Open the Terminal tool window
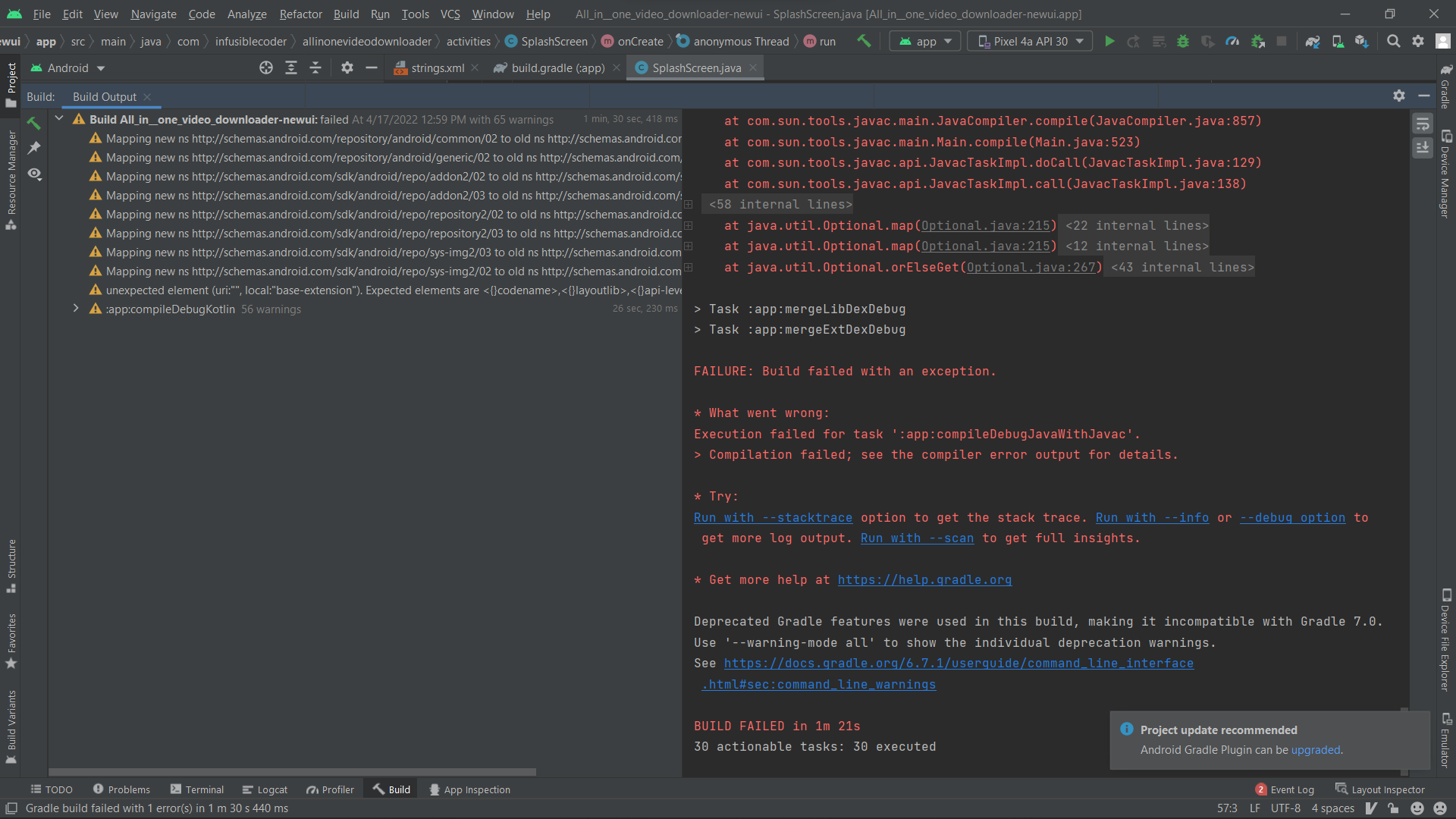 point(196,789)
